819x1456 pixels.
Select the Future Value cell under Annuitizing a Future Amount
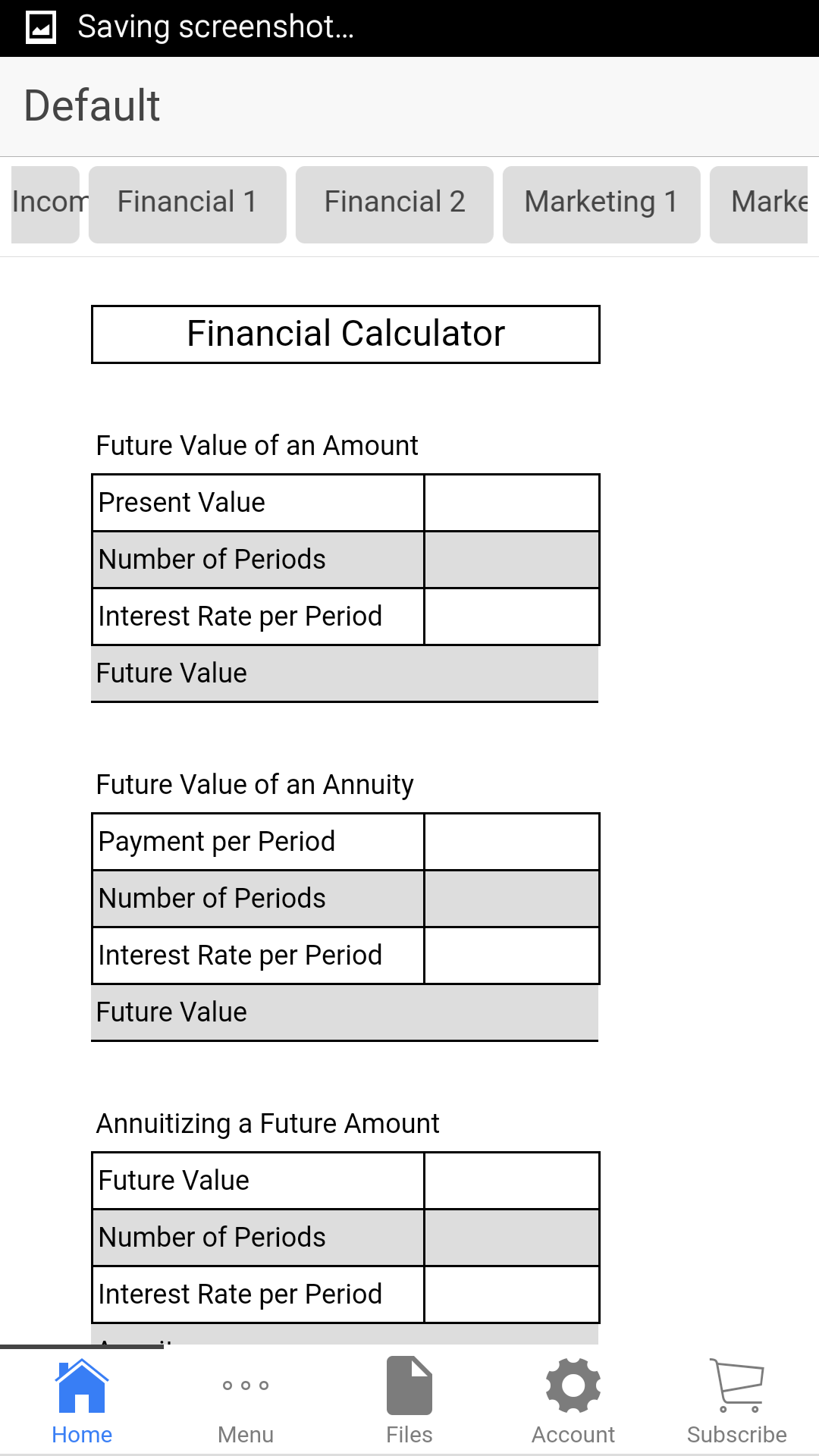511,1180
